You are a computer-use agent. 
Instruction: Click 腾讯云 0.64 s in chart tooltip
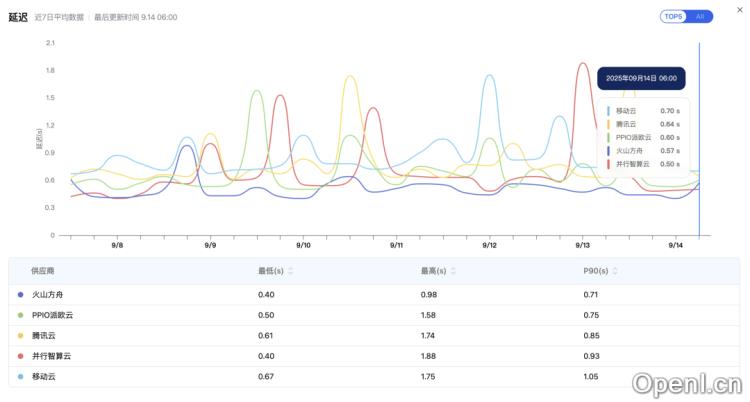pyautogui.click(x=643, y=124)
